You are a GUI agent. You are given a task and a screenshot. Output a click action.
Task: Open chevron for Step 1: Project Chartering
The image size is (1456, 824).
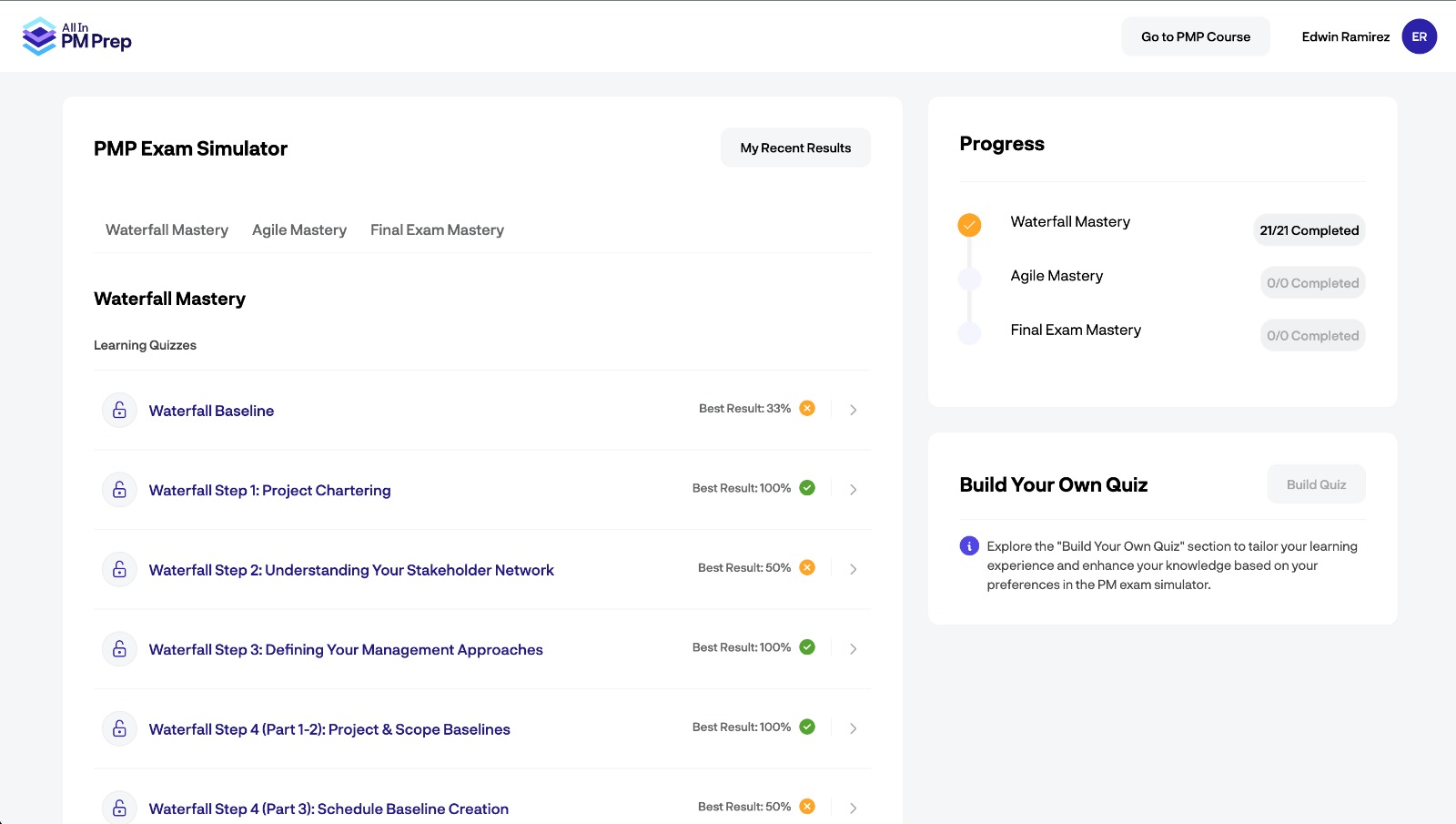853,490
